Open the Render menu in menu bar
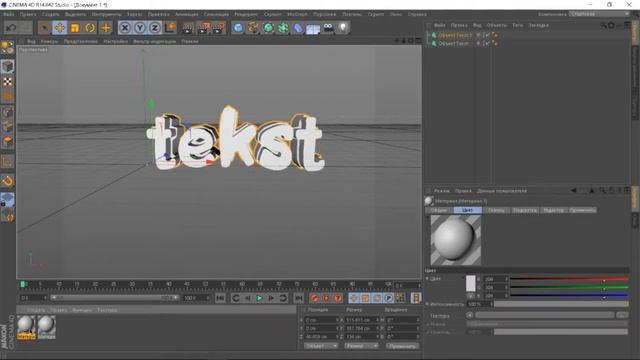 pos(246,14)
